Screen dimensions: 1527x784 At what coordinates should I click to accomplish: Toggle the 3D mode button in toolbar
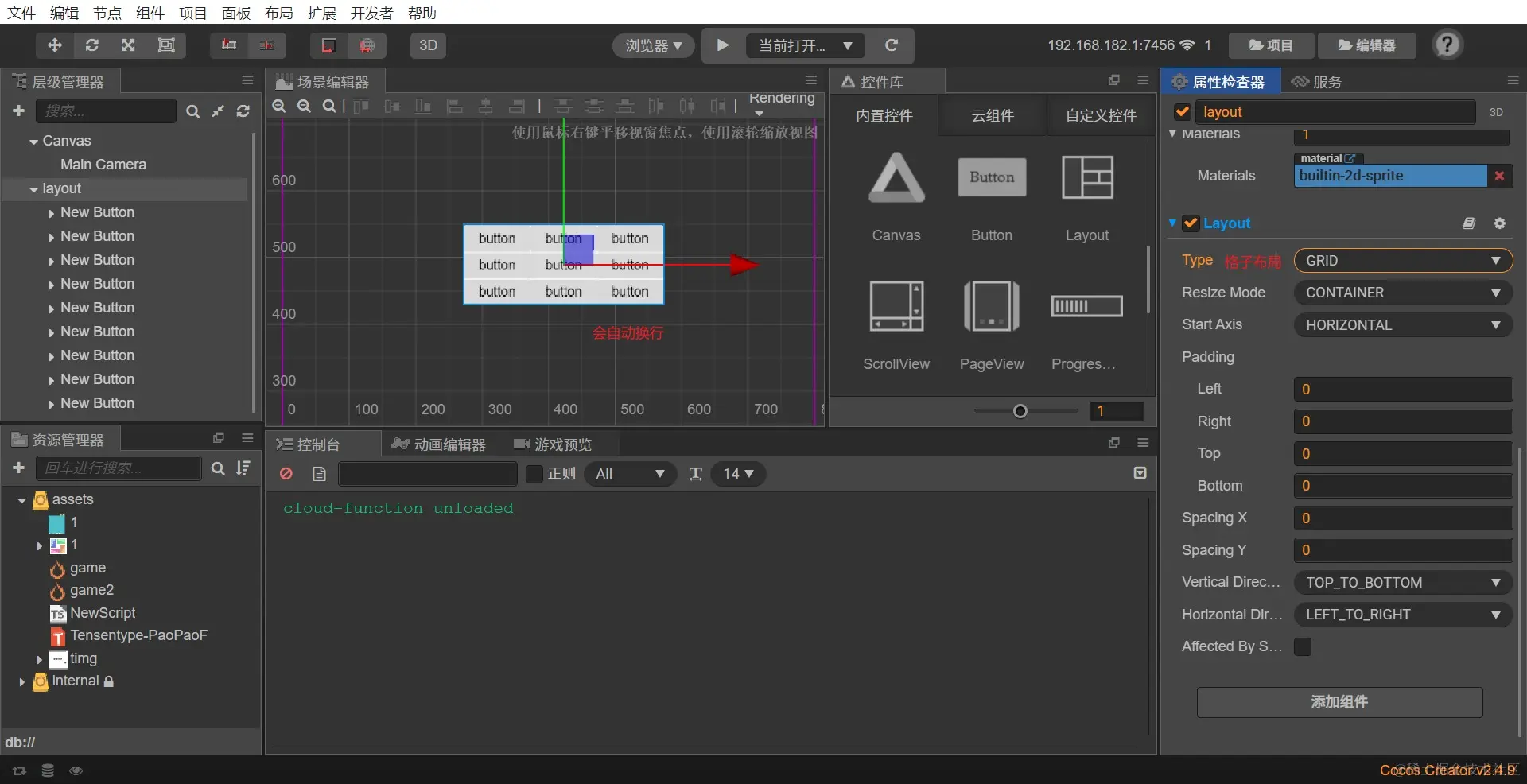click(428, 45)
